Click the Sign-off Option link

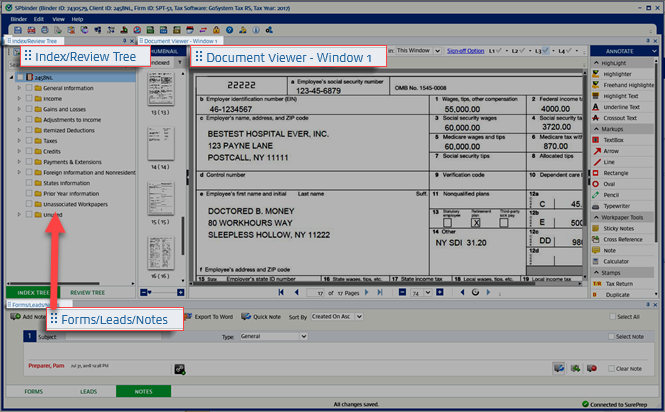(464, 50)
